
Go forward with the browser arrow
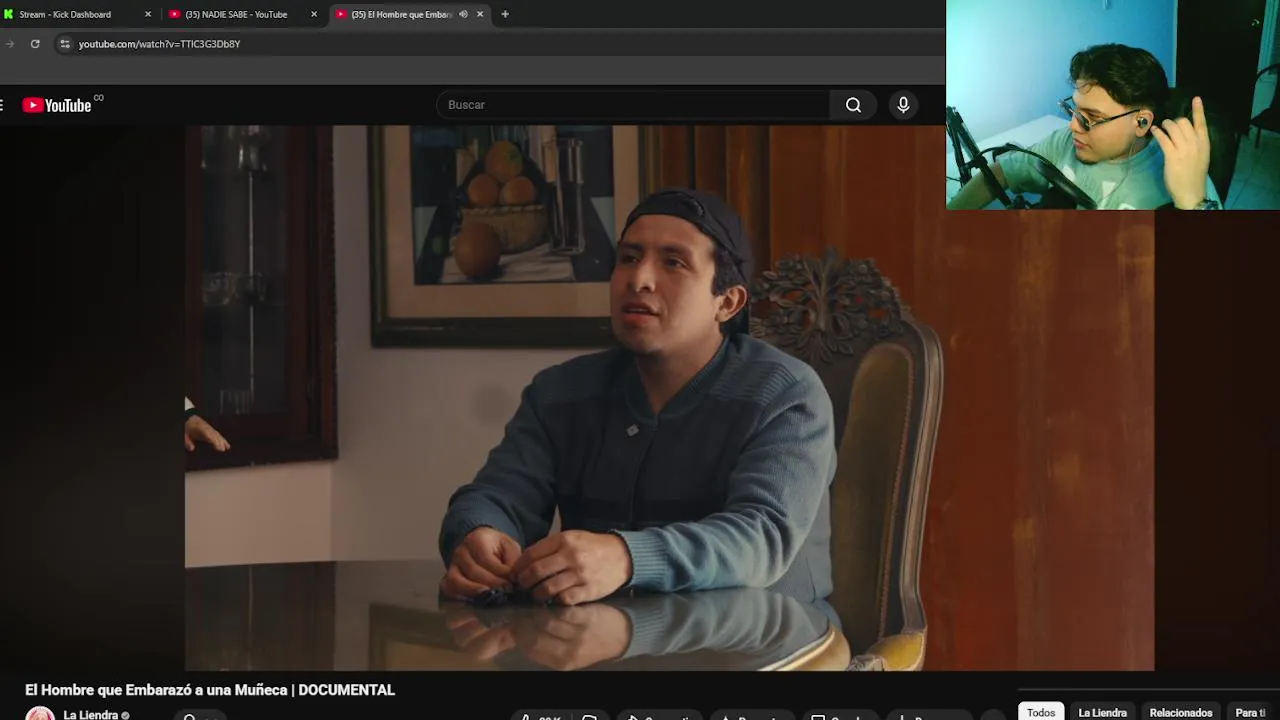pos(9,44)
